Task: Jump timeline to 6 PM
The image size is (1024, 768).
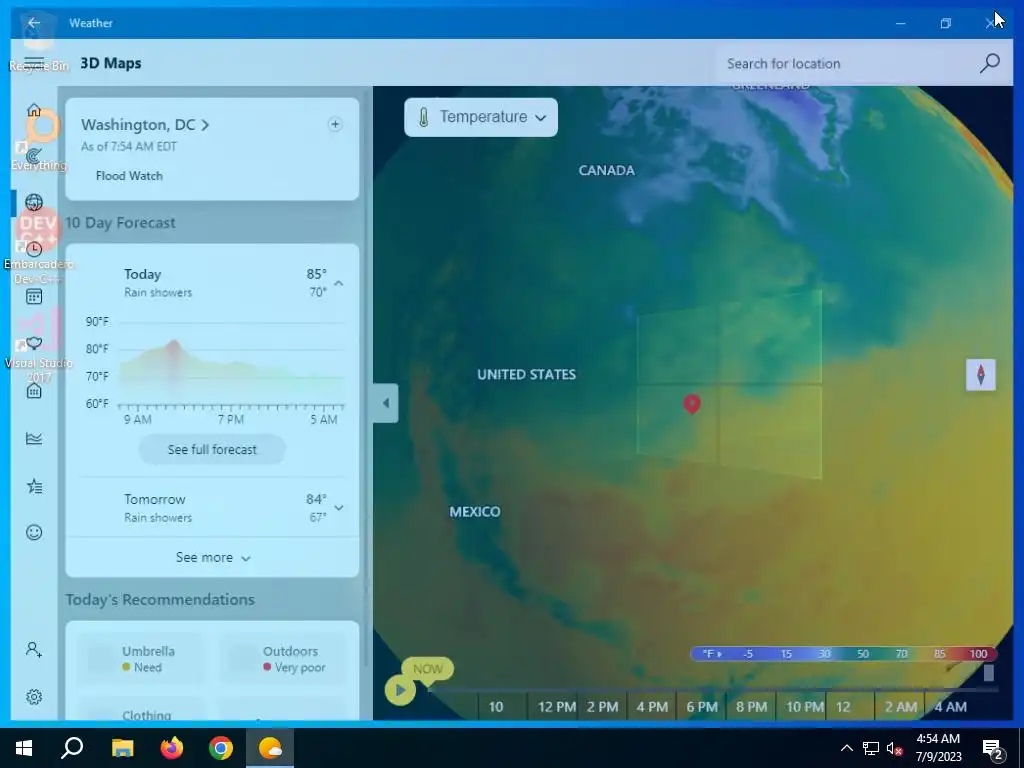Action: 702,707
